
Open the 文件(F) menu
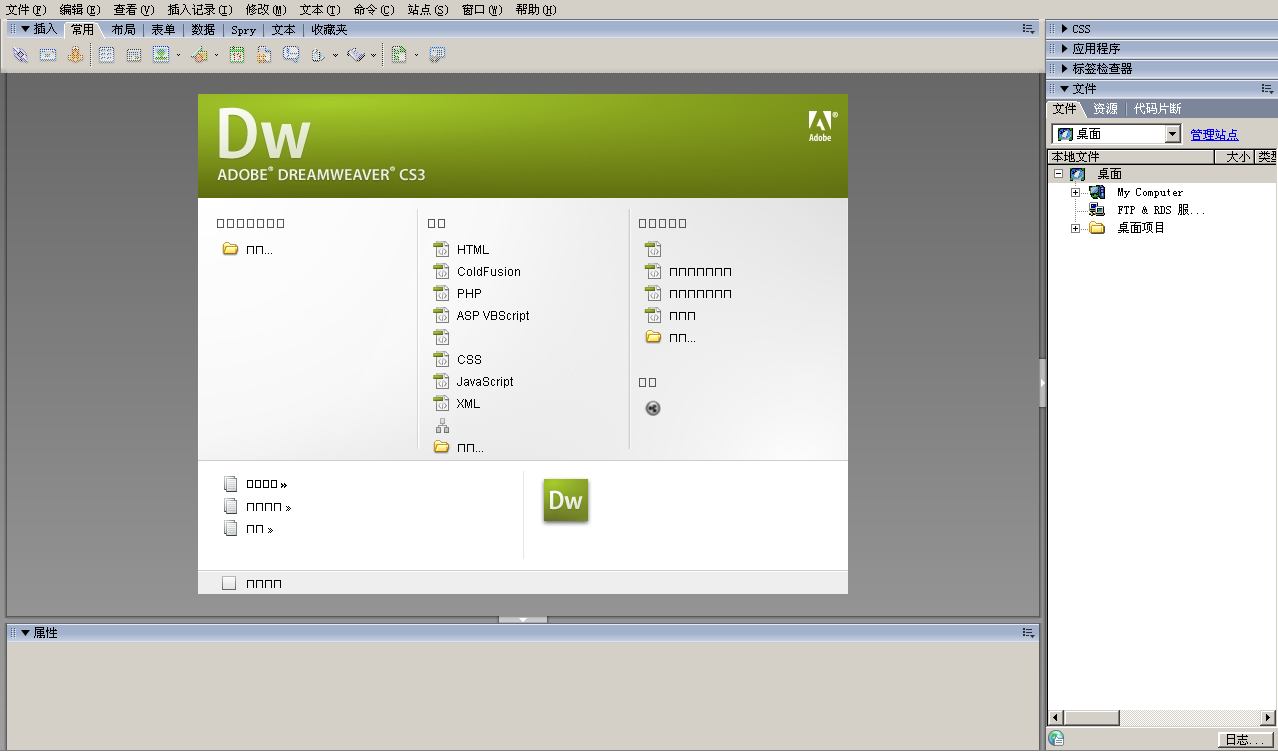[26, 9]
